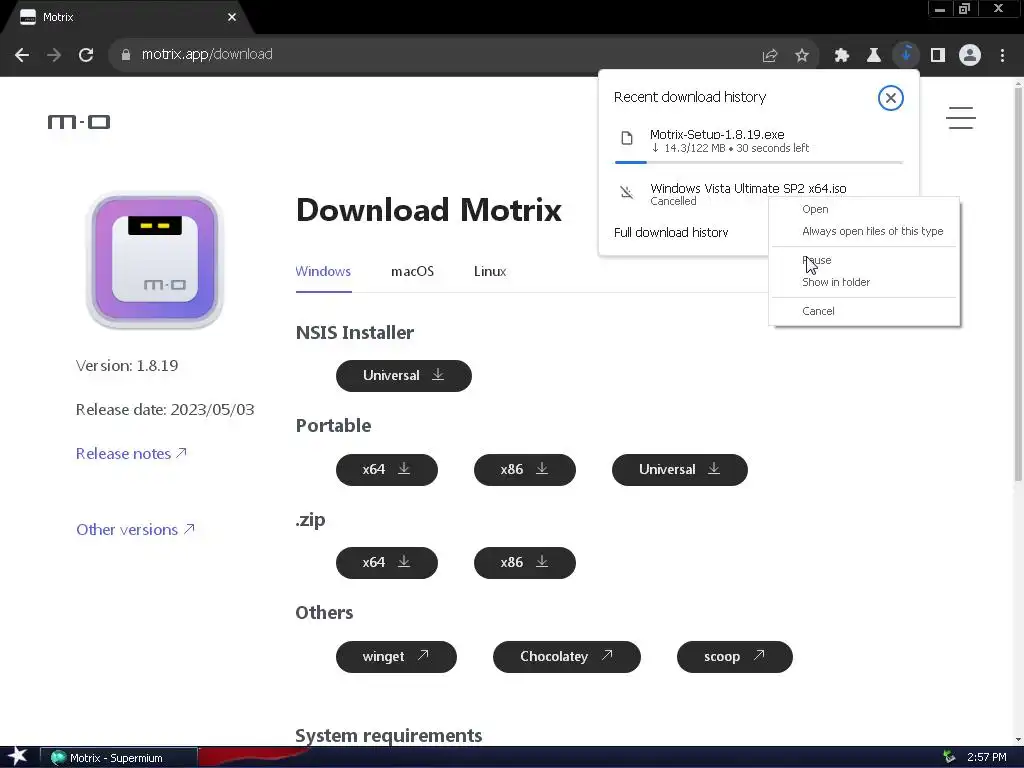
Task: Click the forward navigation arrow
Action: [x=54, y=55]
